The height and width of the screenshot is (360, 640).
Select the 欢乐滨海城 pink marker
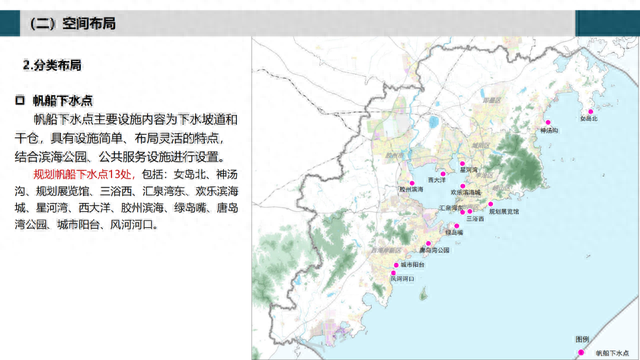click(x=463, y=186)
